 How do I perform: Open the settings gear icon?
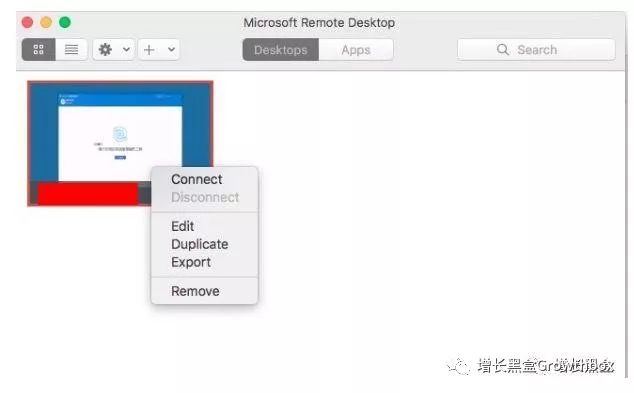point(106,50)
